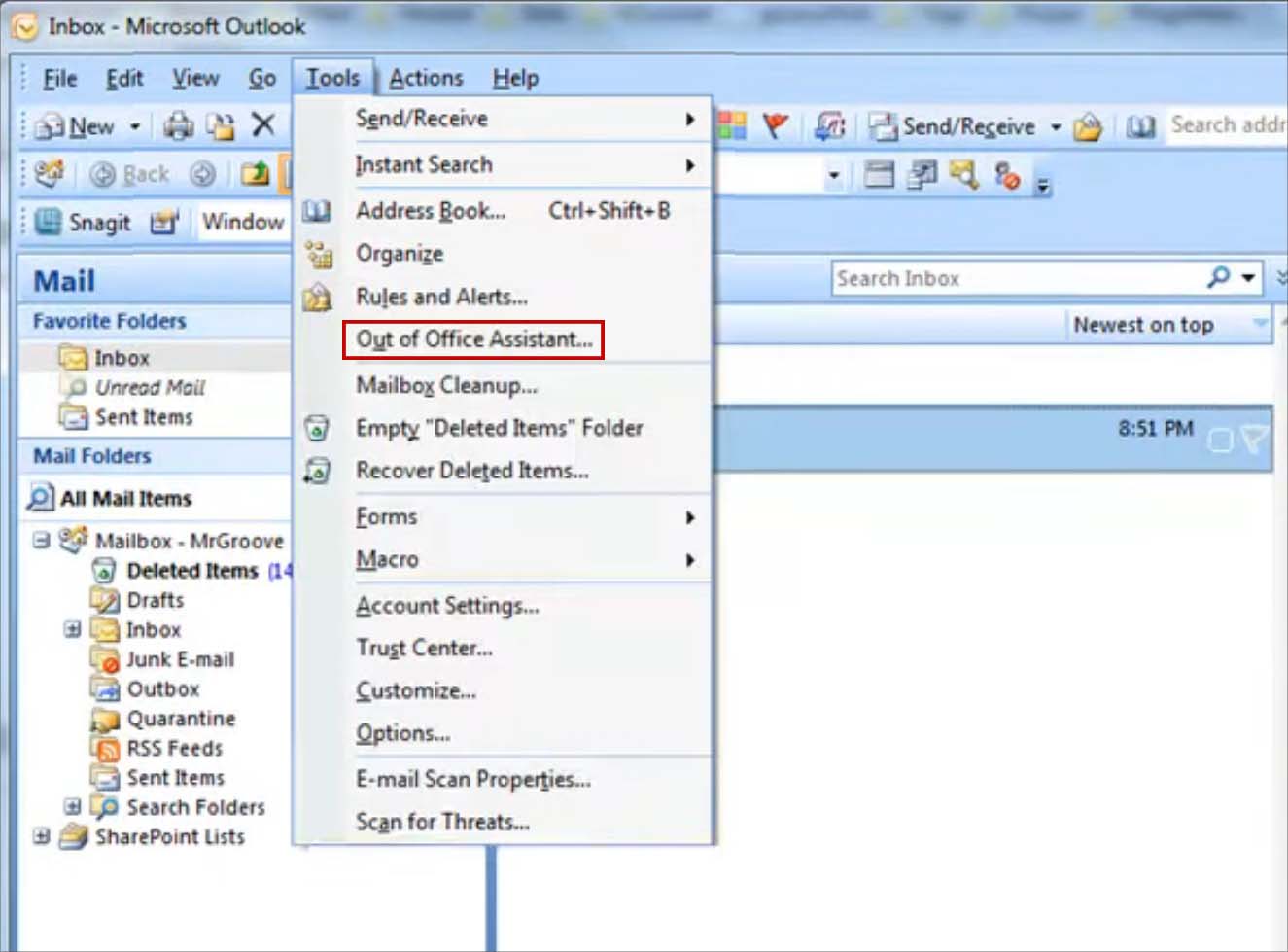Open the File menu
1288x952 pixels.
point(60,78)
